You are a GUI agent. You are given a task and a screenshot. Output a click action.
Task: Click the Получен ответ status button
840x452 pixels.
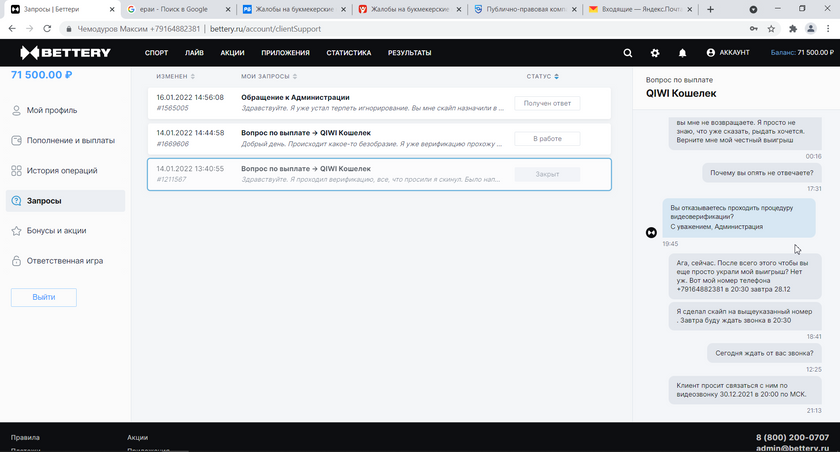(547, 103)
